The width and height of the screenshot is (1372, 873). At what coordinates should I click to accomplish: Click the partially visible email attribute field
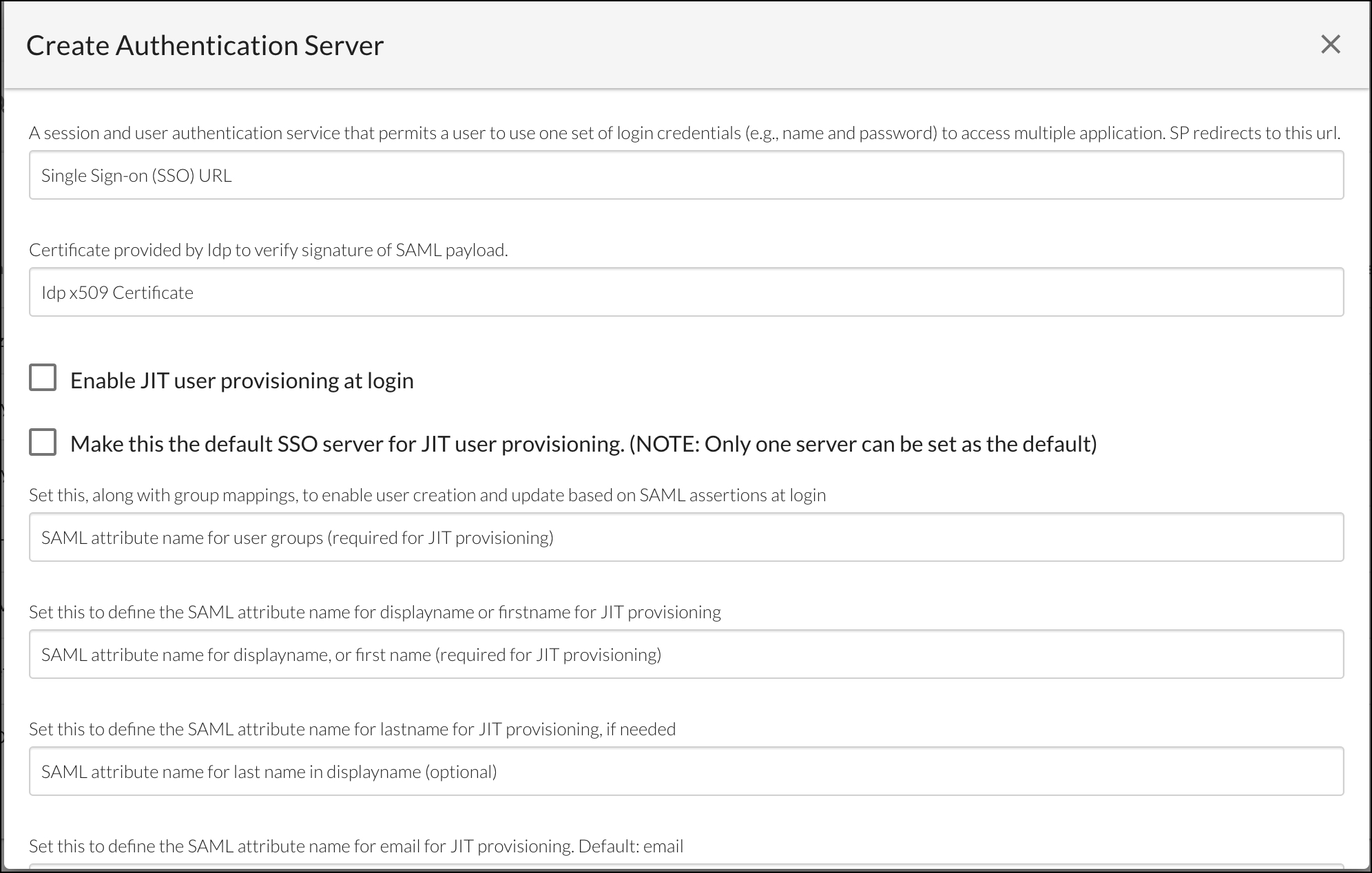[x=685, y=867]
